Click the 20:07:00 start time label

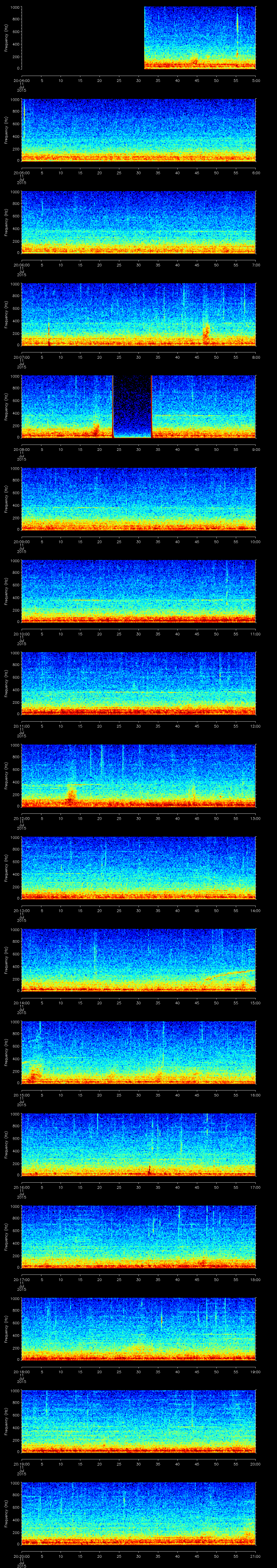point(21,357)
